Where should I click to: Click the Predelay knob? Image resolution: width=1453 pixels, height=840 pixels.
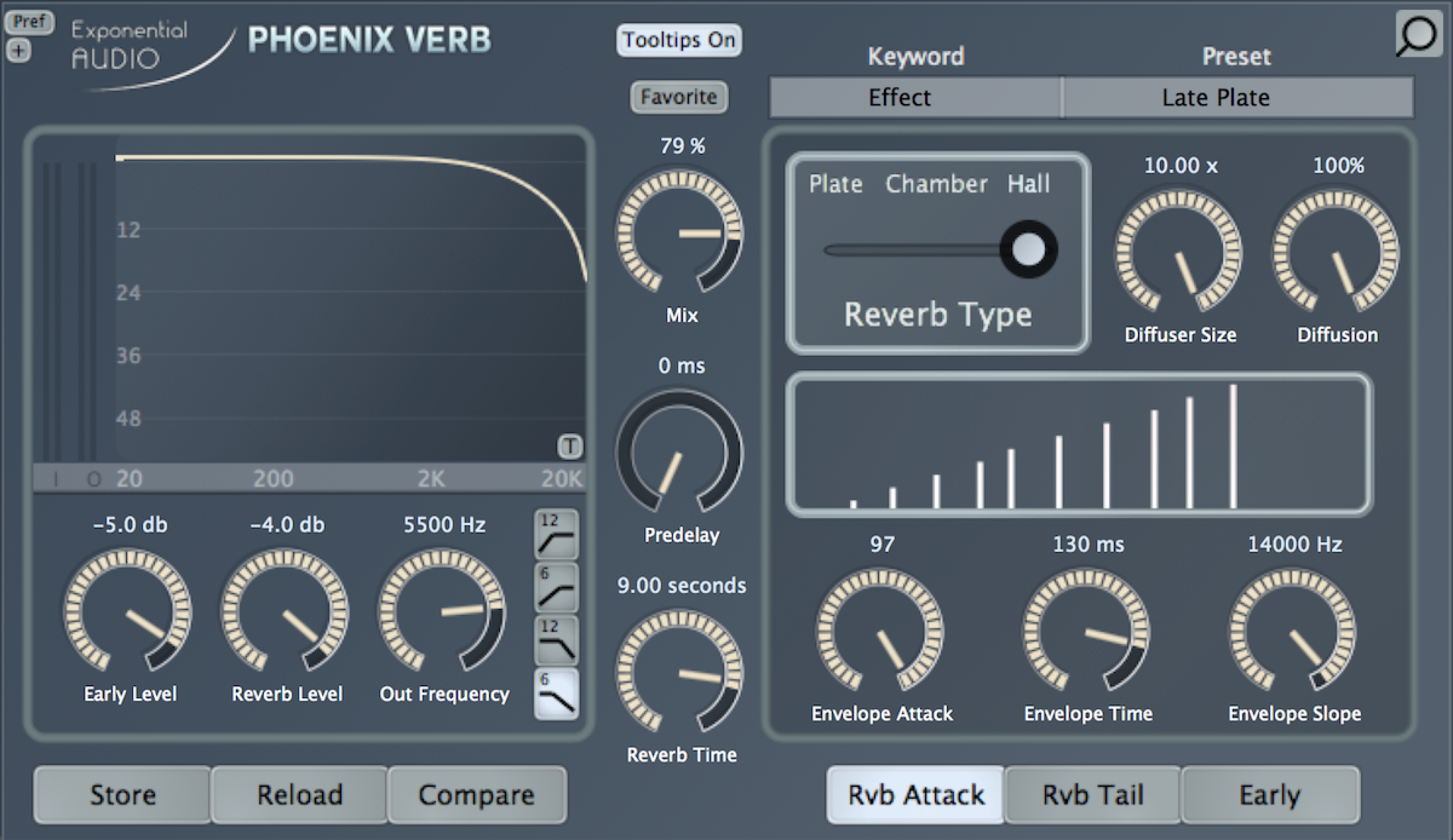point(680,452)
